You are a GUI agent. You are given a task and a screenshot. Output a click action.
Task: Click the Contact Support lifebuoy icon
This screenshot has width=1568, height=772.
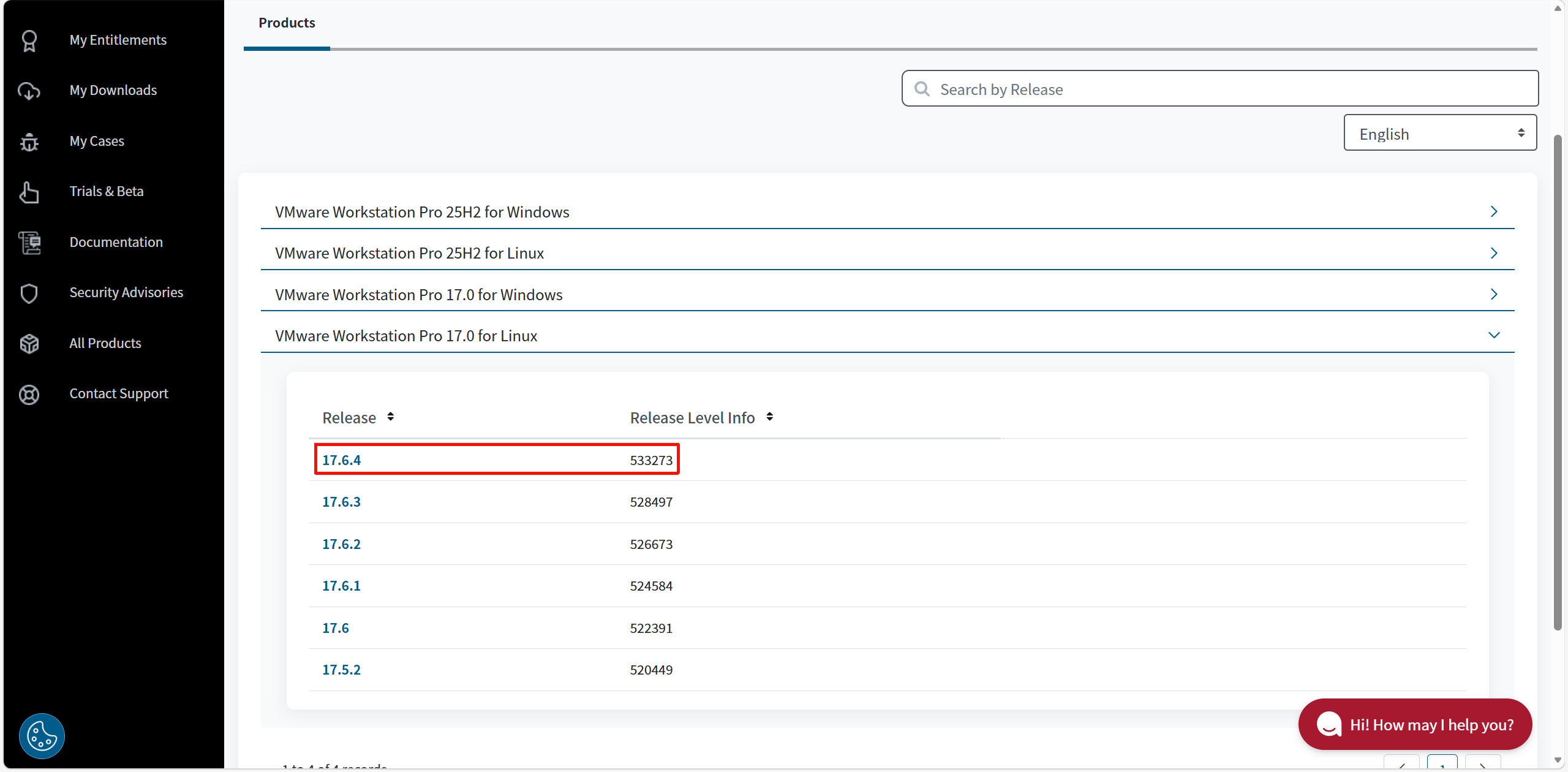(x=29, y=394)
